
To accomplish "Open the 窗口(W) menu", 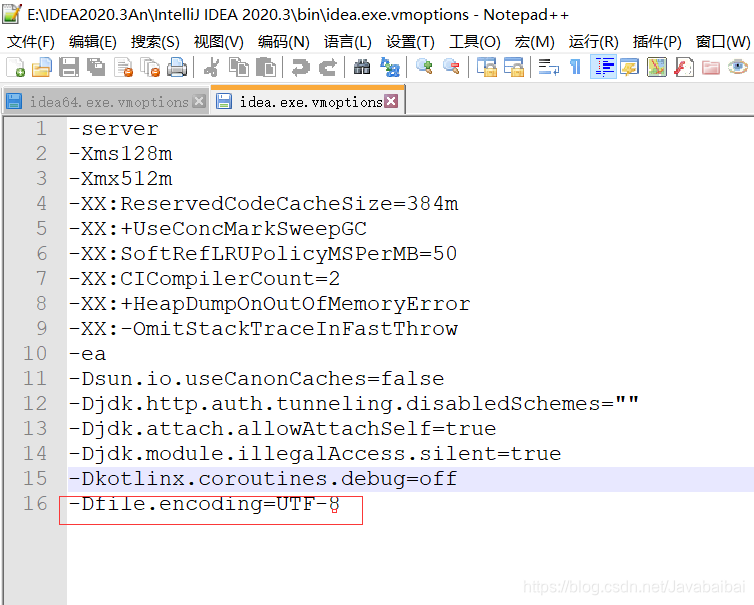I will [x=723, y=42].
